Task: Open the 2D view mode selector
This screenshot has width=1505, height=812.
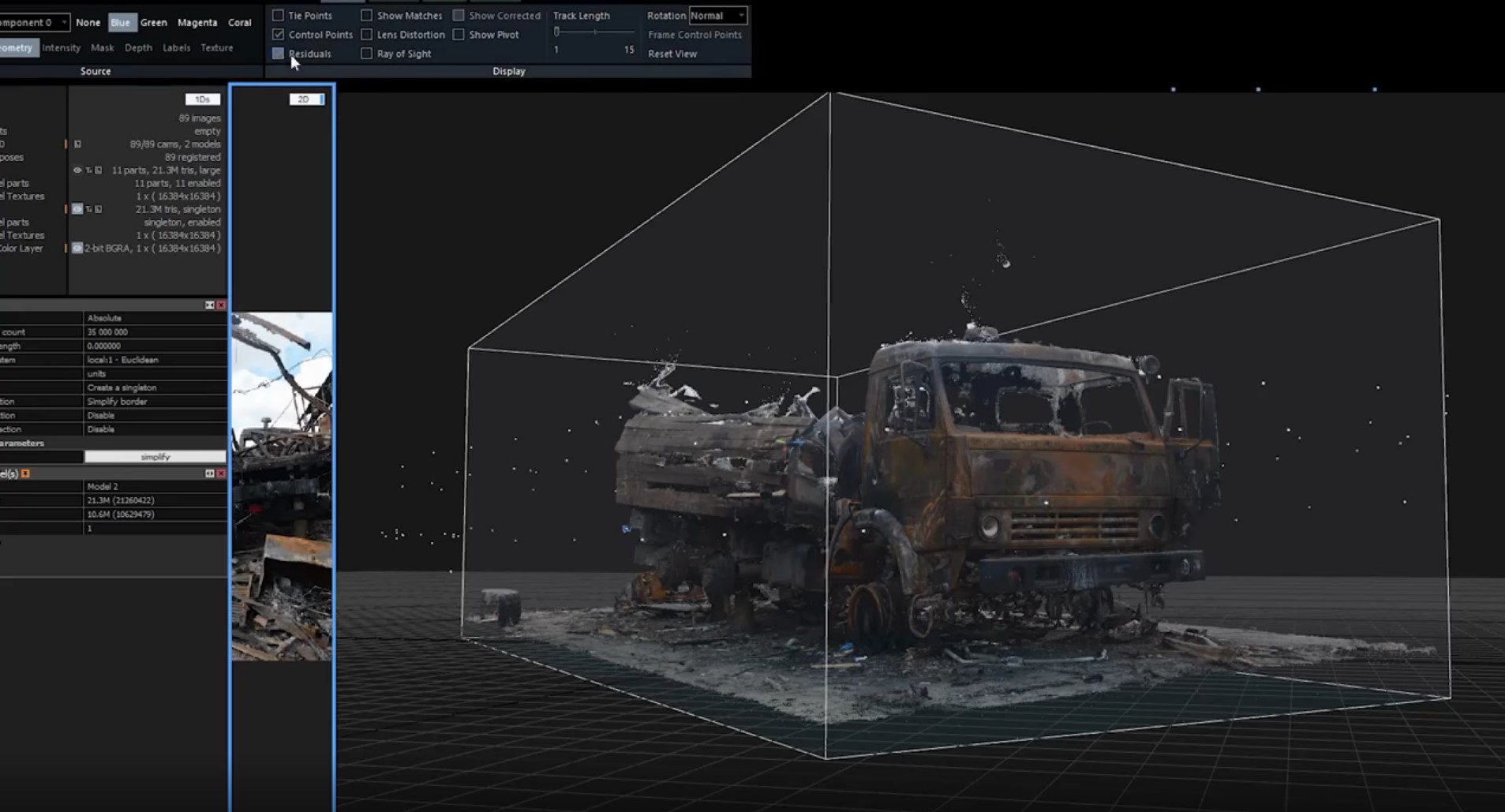Action: coord(306,99)
